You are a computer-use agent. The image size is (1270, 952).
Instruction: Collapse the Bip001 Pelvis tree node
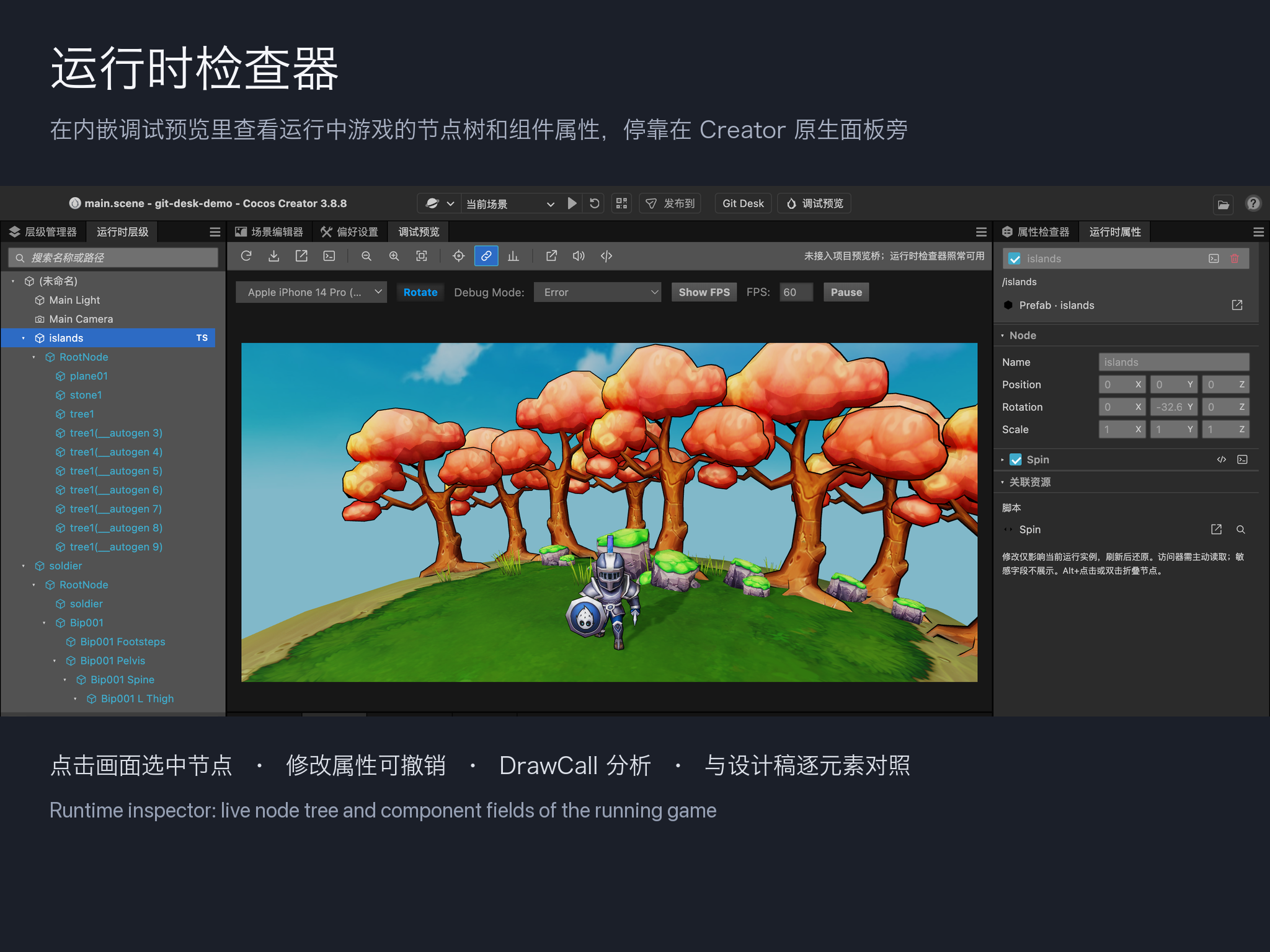pos(55,661)
